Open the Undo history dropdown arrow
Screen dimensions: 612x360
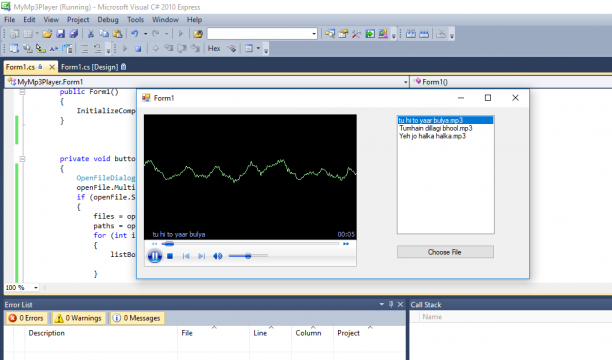click(145, 34)
